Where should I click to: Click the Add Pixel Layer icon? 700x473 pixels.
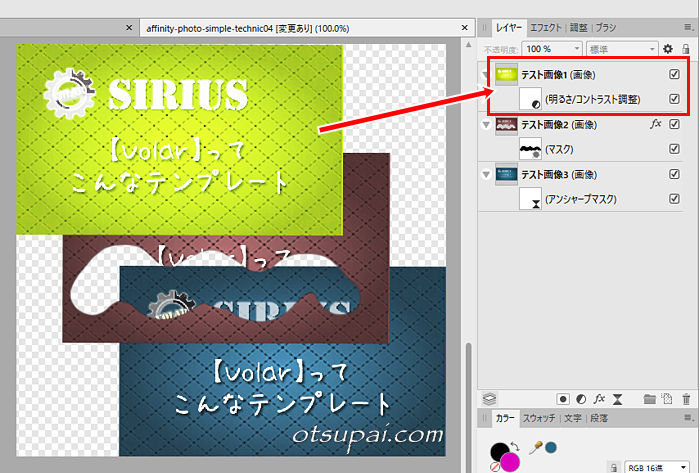click(668, 399)
